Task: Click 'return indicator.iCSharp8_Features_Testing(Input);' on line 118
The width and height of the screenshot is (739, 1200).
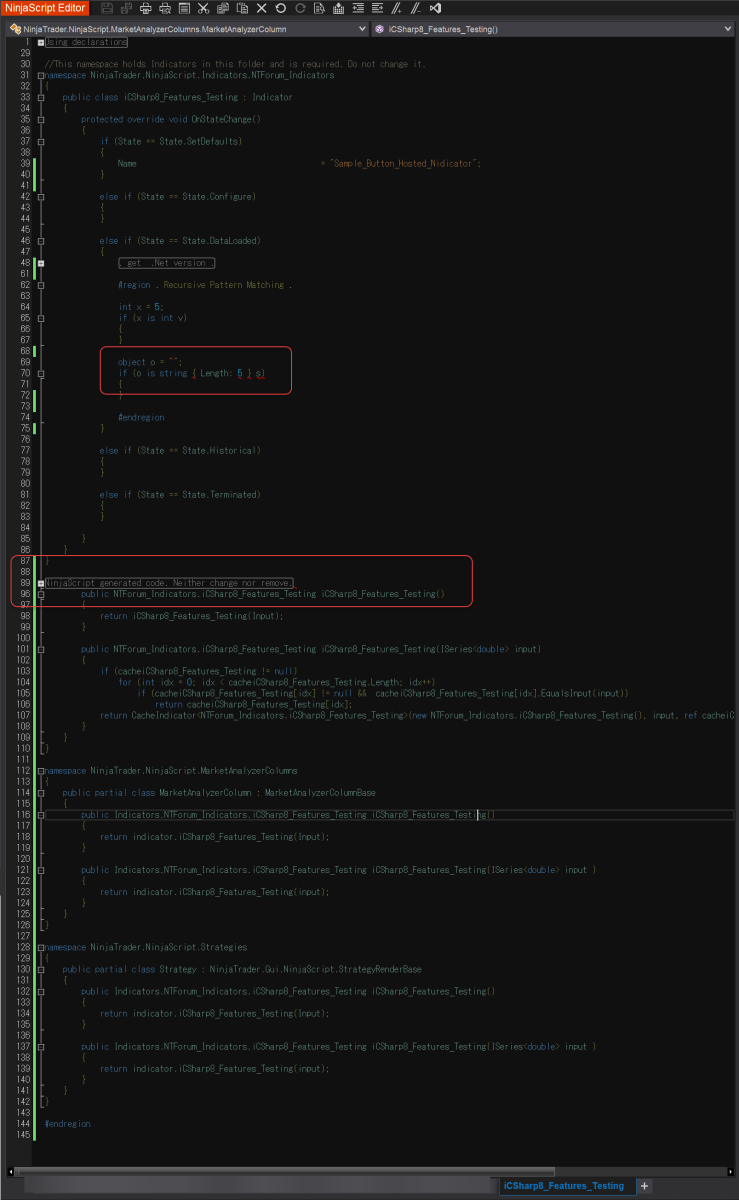Action: (x=214, y=837)
